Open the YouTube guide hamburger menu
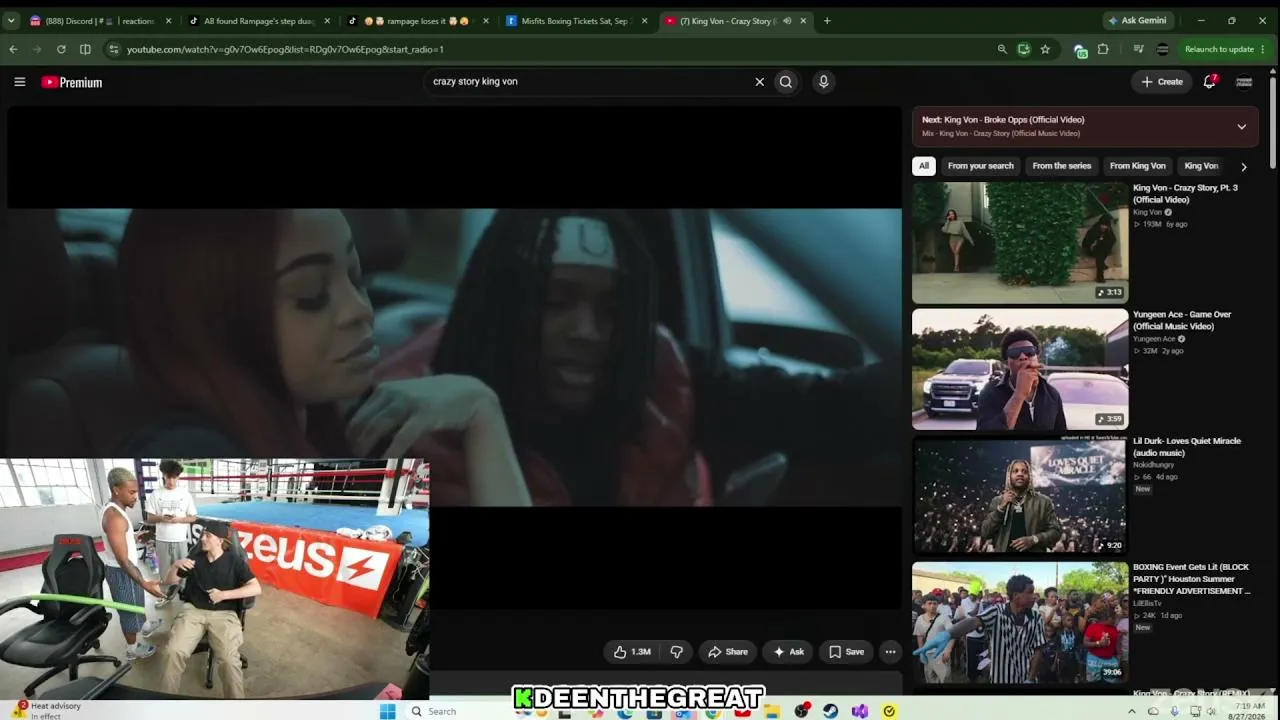 19,82
